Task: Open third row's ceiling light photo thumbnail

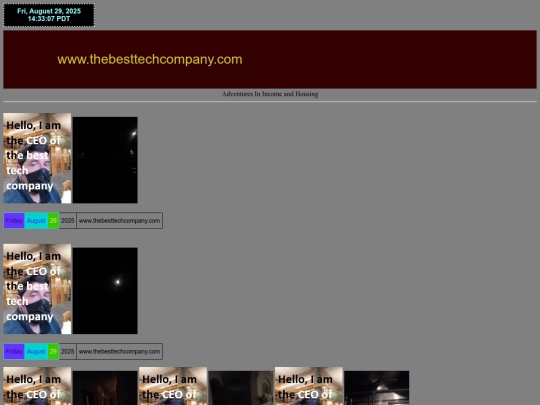Action: pyautogui.click(x=377, y=388)
